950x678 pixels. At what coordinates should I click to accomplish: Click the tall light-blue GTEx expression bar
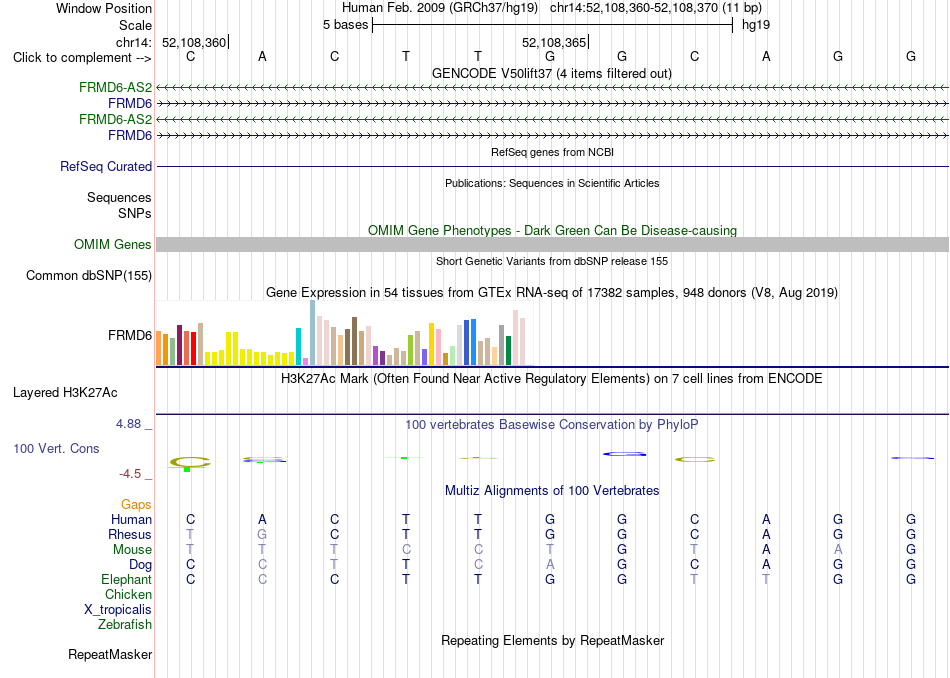tap(313, 332)
